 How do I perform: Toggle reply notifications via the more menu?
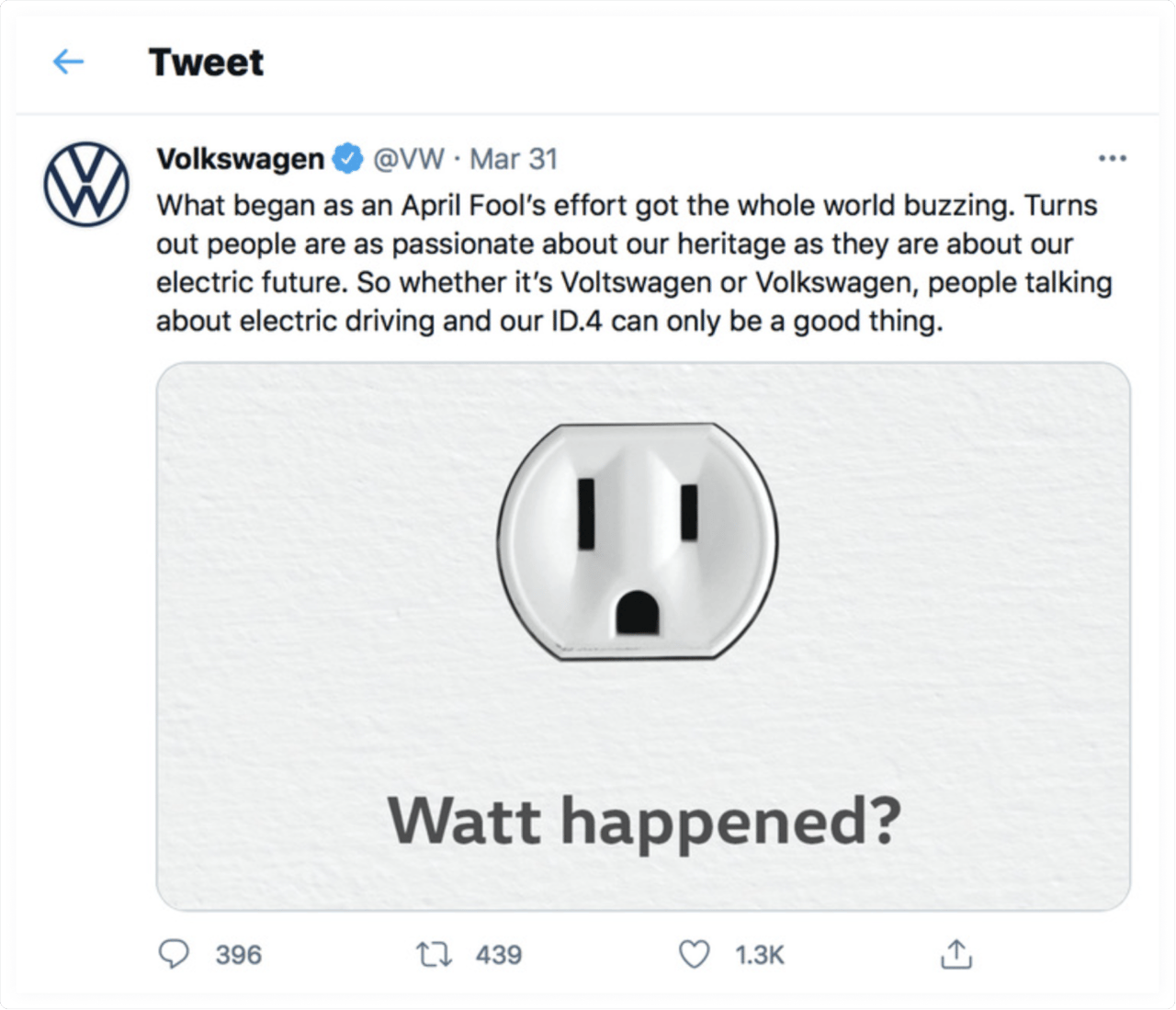point(1113,158)
